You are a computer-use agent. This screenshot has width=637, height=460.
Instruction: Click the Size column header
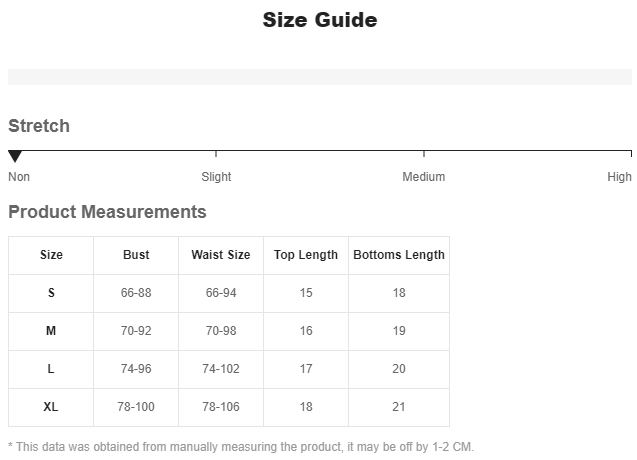[51, 255]
